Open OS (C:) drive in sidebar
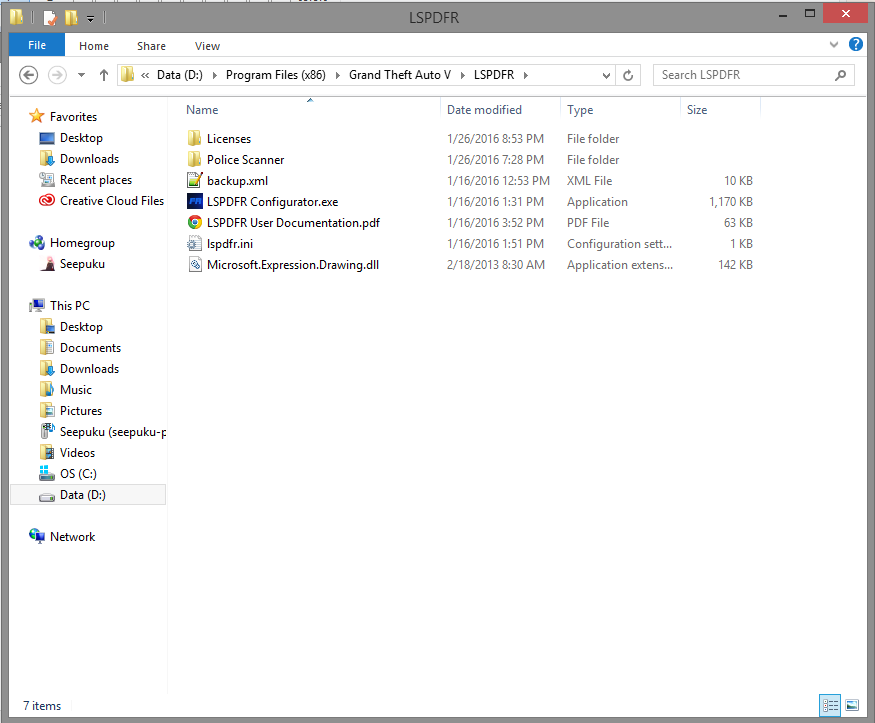 (x=78, y=474)
